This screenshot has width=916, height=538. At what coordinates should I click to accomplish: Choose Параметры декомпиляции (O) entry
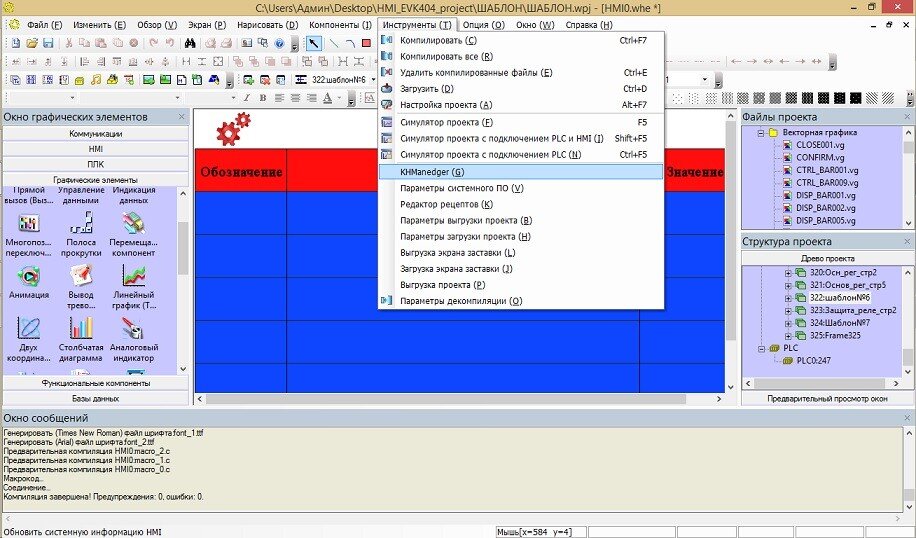pos(521,301)
